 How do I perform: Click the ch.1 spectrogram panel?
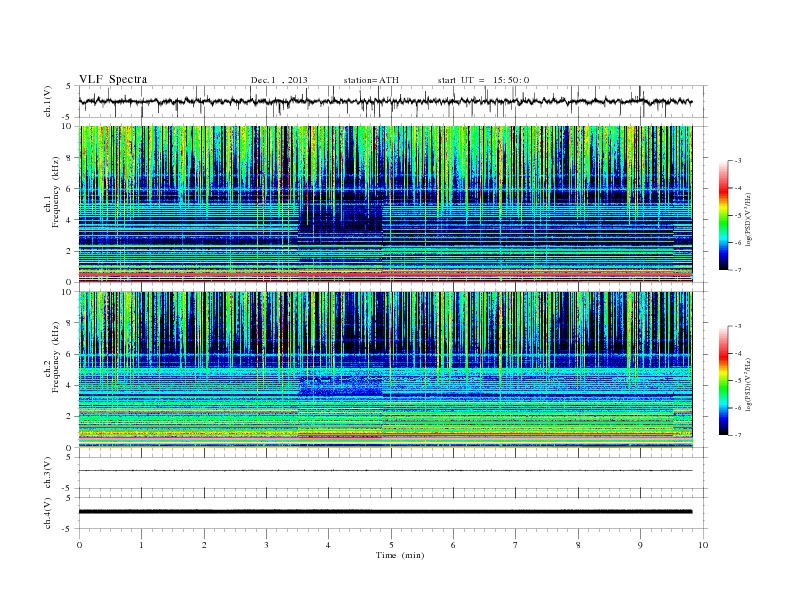(385, 204)
